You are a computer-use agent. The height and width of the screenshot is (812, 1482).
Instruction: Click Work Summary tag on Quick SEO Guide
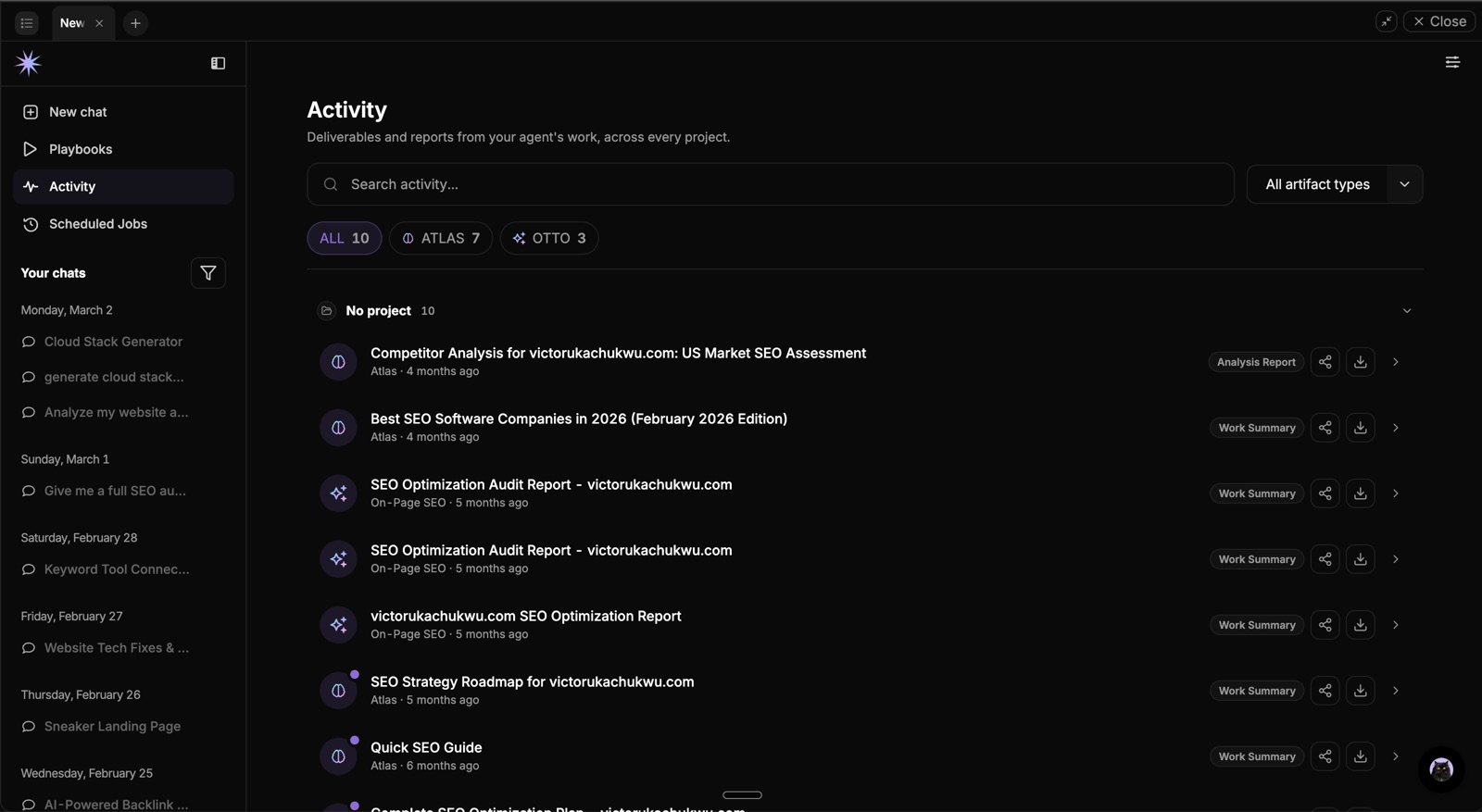(1257, 756)
